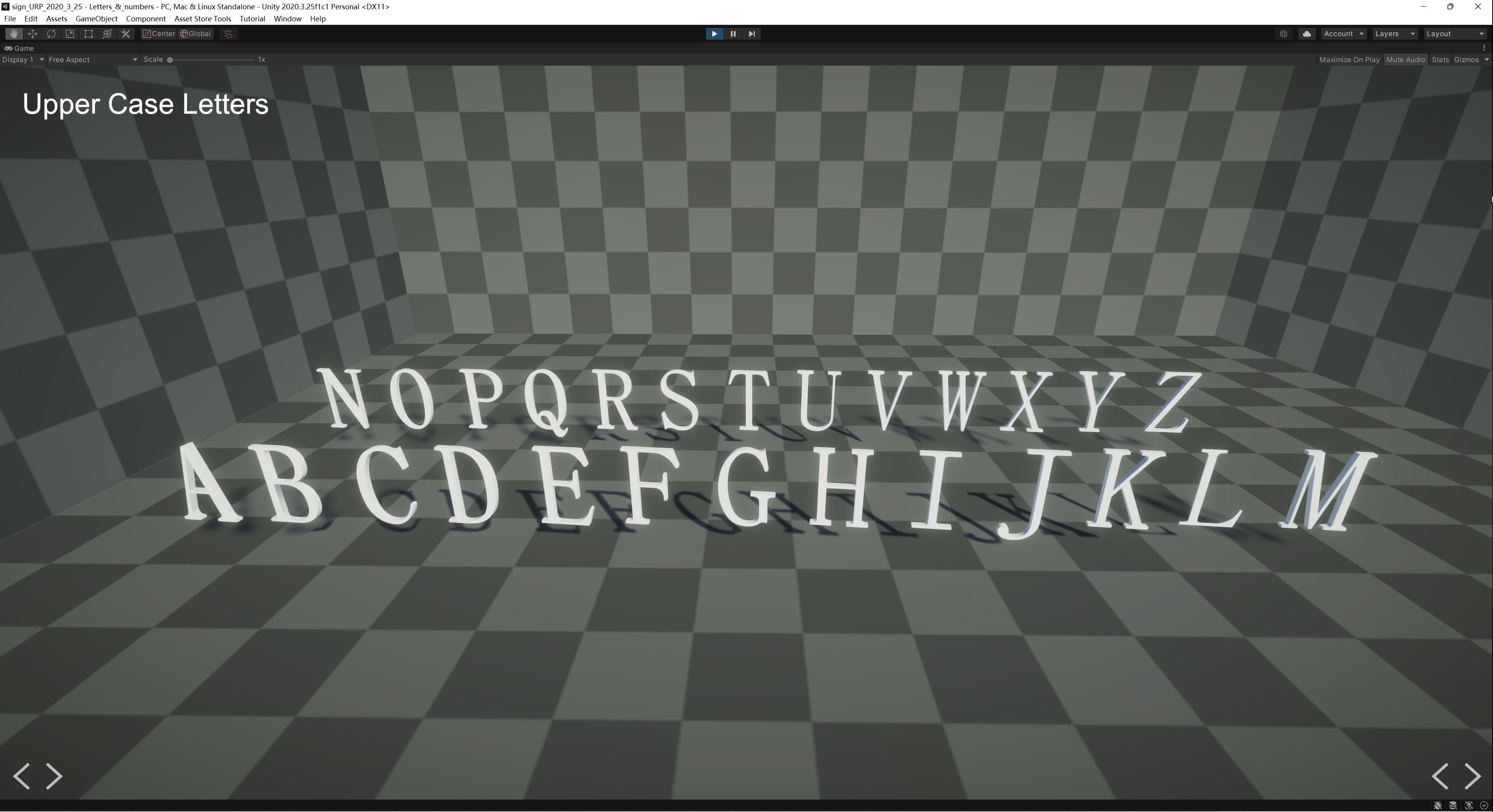Click the 1x scale value
Viewport: 1493px width, 812px height.
pos(262,60)
